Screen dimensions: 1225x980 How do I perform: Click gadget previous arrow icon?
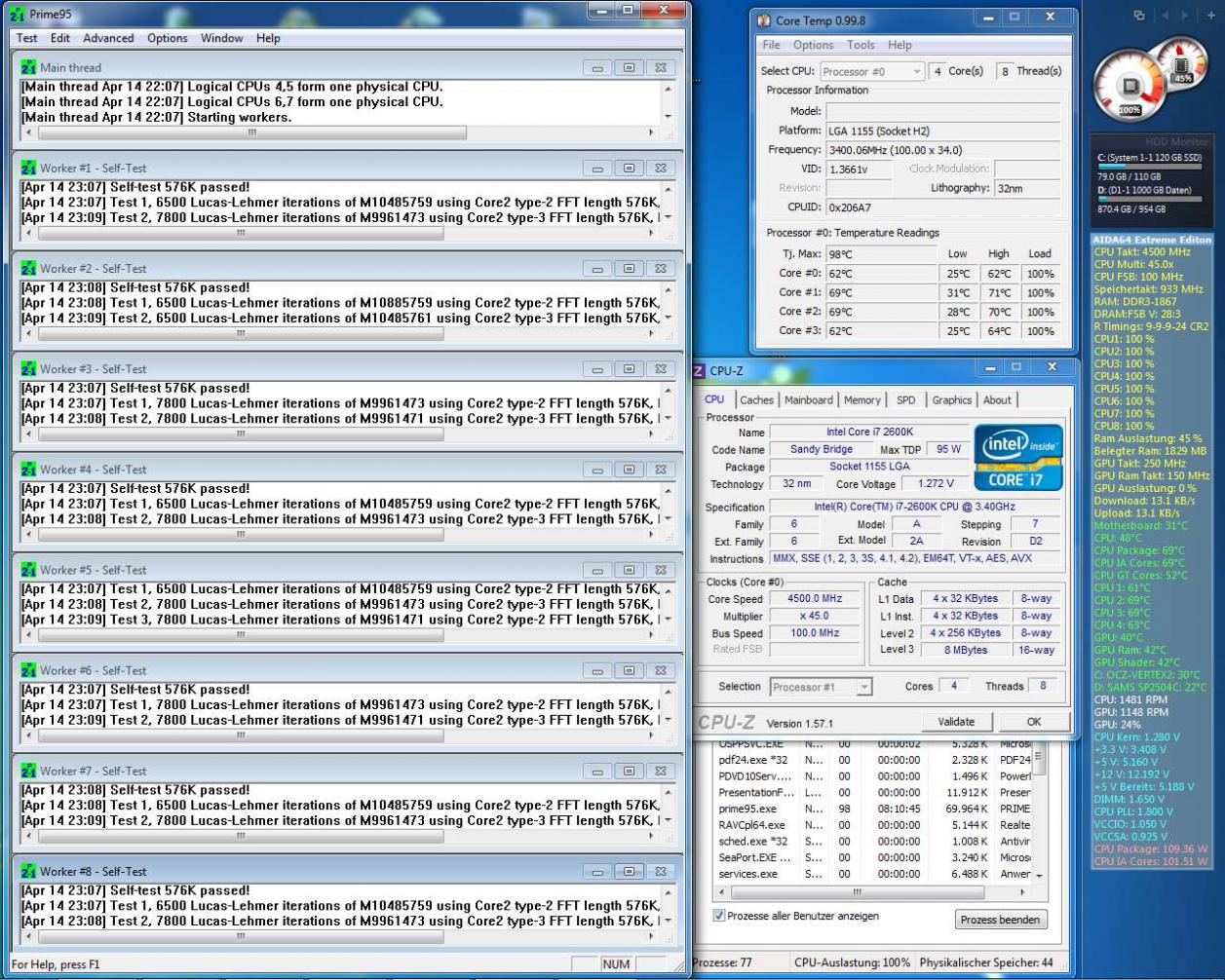click(x=1165, y=16)
